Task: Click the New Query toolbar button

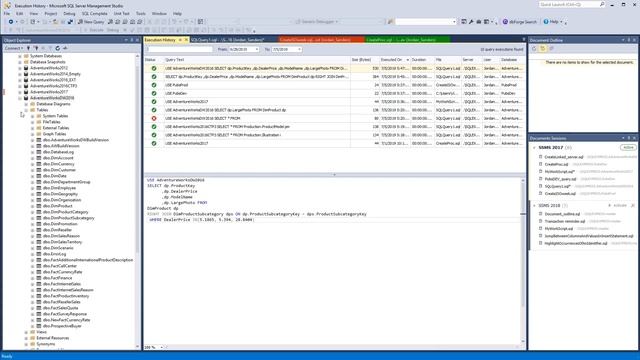Action: (91, 22)
